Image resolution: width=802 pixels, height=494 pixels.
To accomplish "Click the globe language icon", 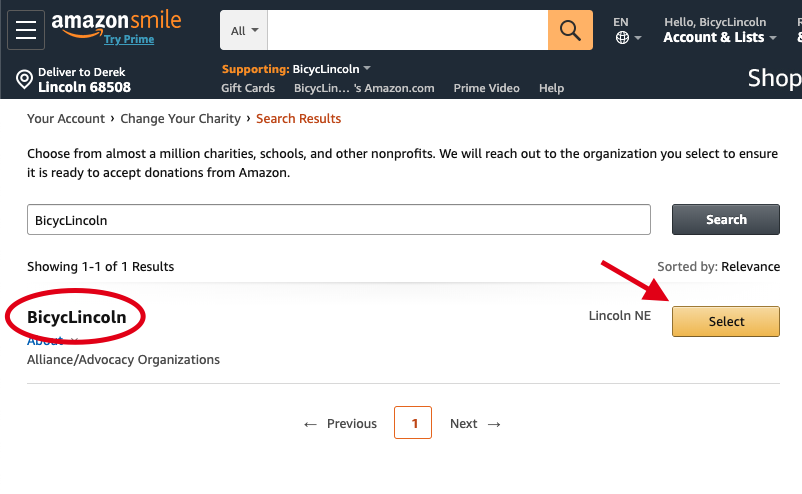I will coord(622,37).
